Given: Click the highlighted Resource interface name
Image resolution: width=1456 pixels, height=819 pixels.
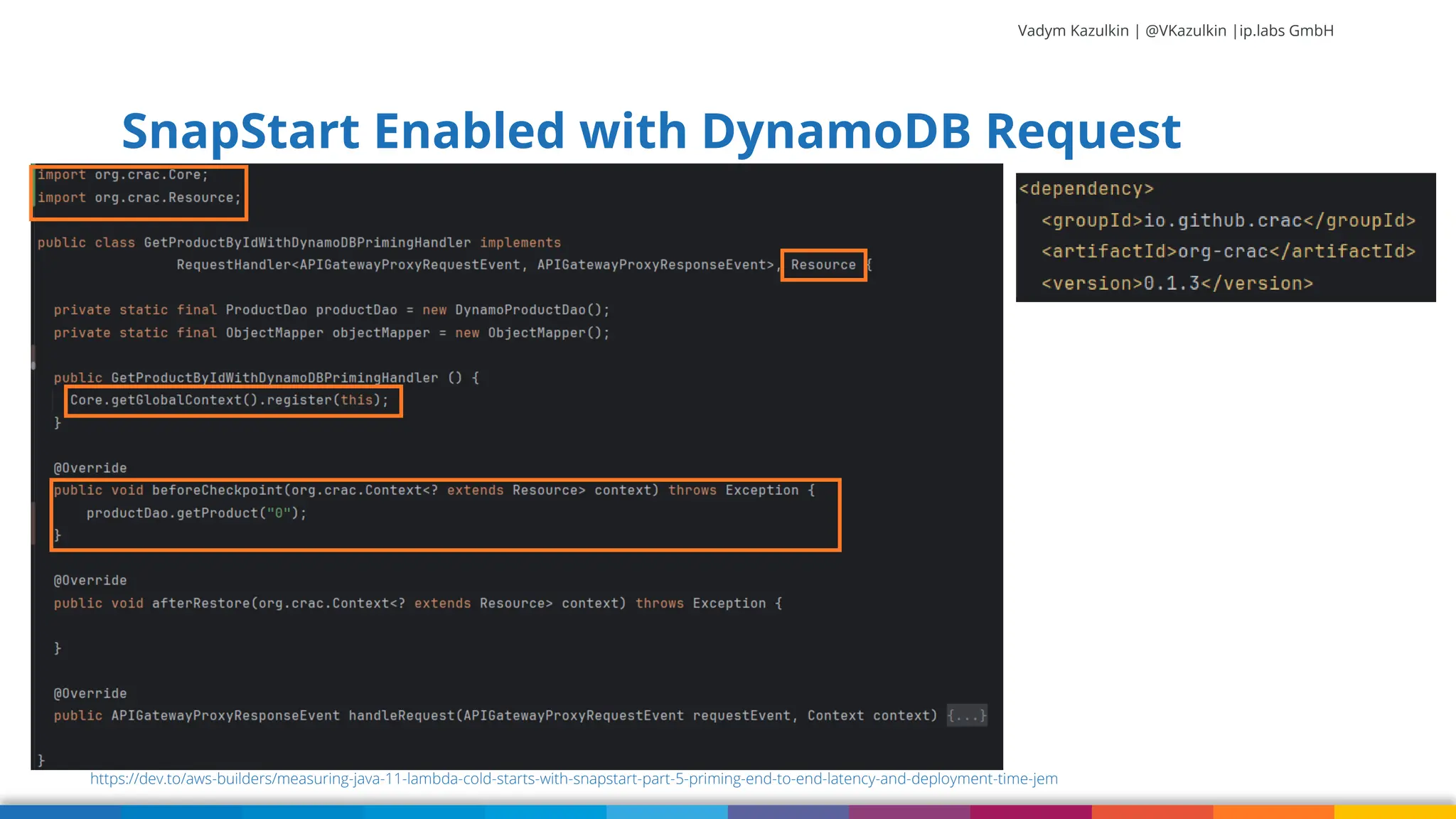Looking at the screenshot, I should click(x=823, y=265).
